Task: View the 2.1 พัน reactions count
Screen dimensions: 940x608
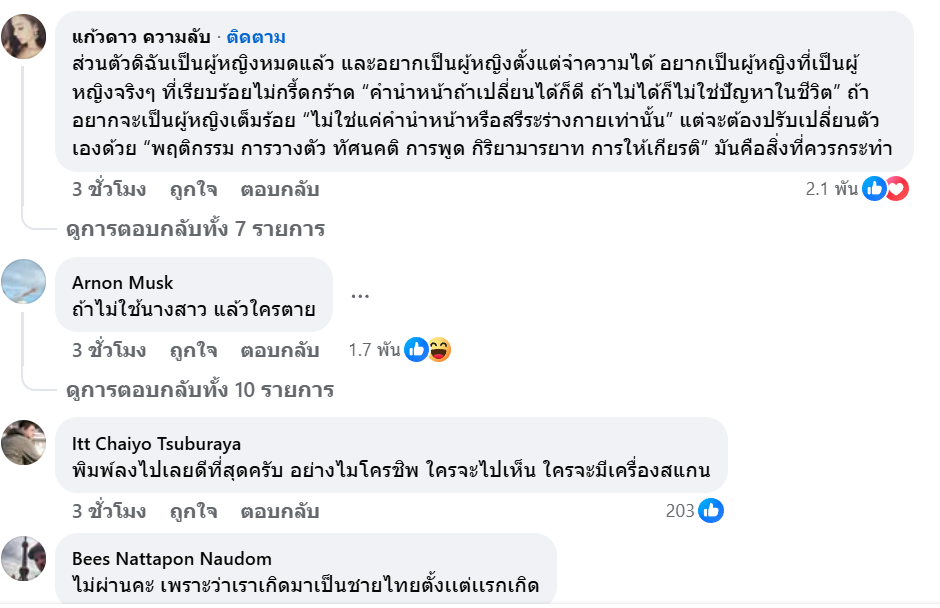Action: coord(832,189)
